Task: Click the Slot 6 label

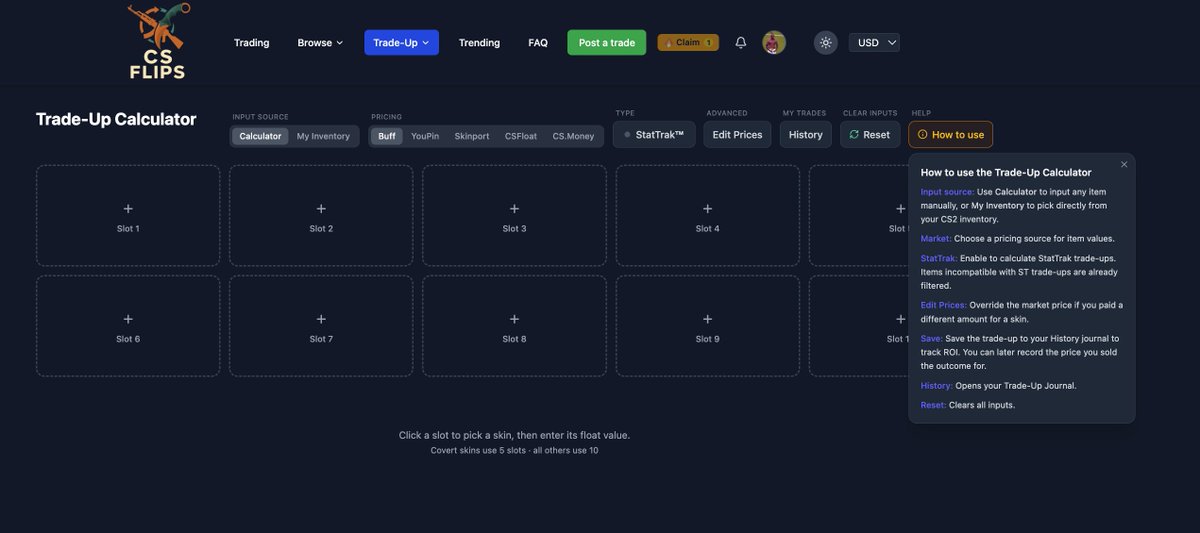Action: [128, 339]
